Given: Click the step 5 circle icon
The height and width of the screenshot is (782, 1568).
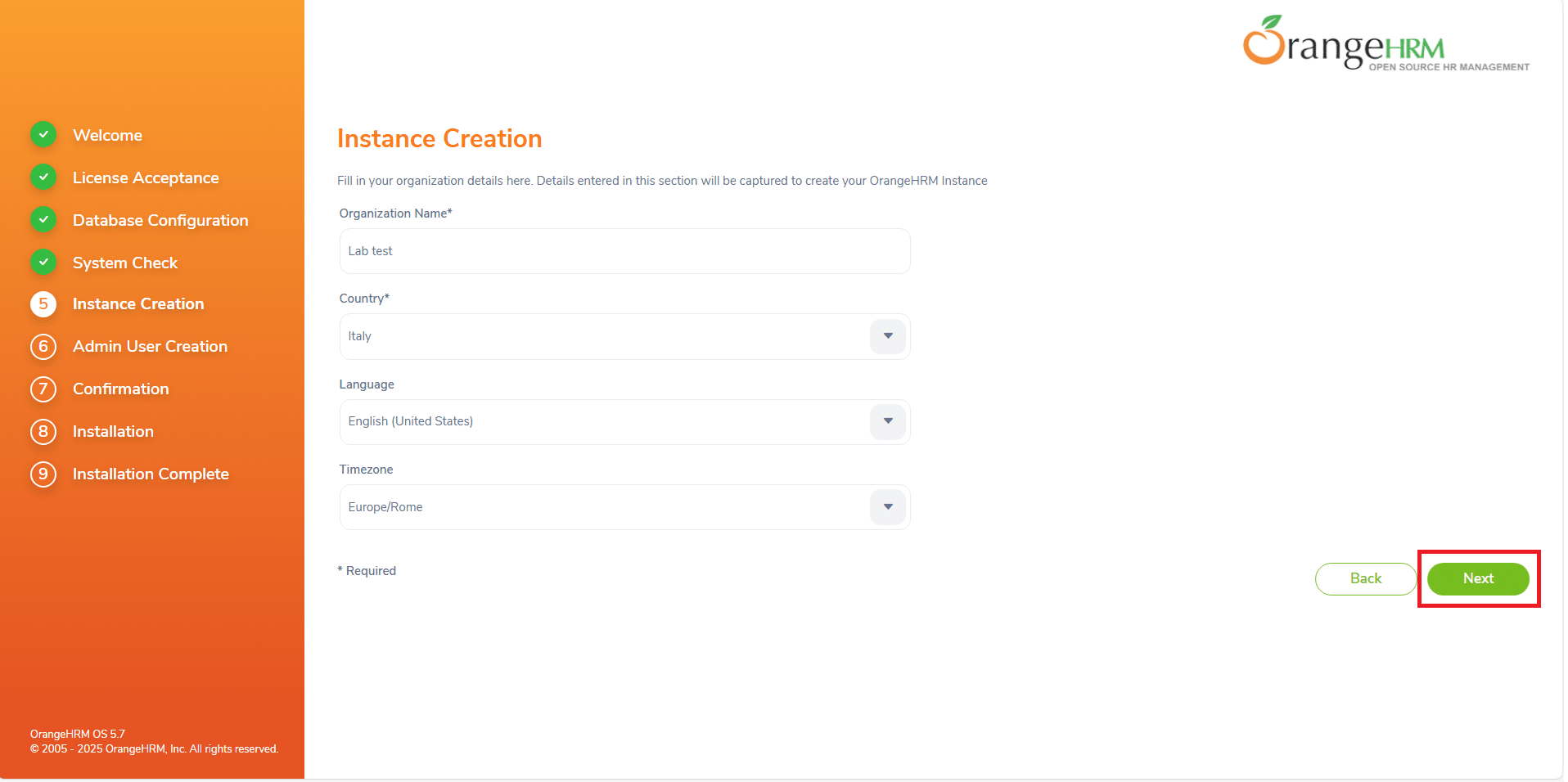Looking at the screenshot, I should 43,304.
